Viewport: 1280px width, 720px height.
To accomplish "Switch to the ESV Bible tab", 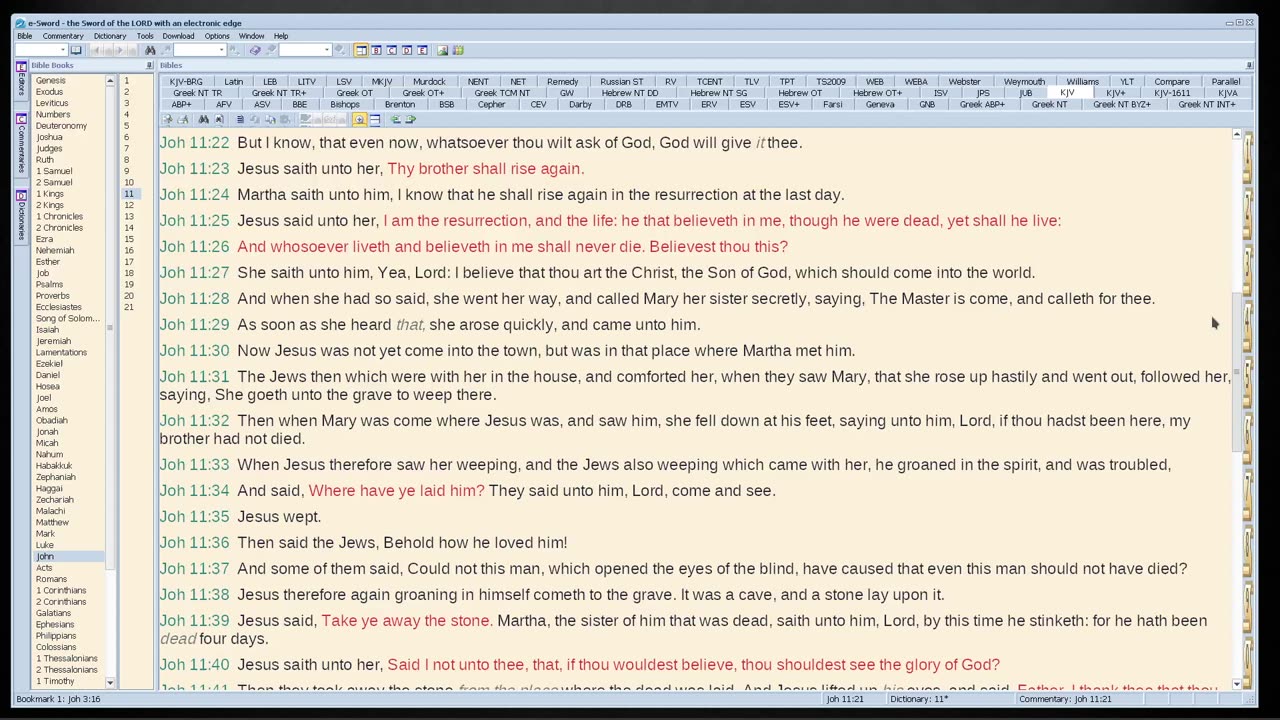I will 748,105.
